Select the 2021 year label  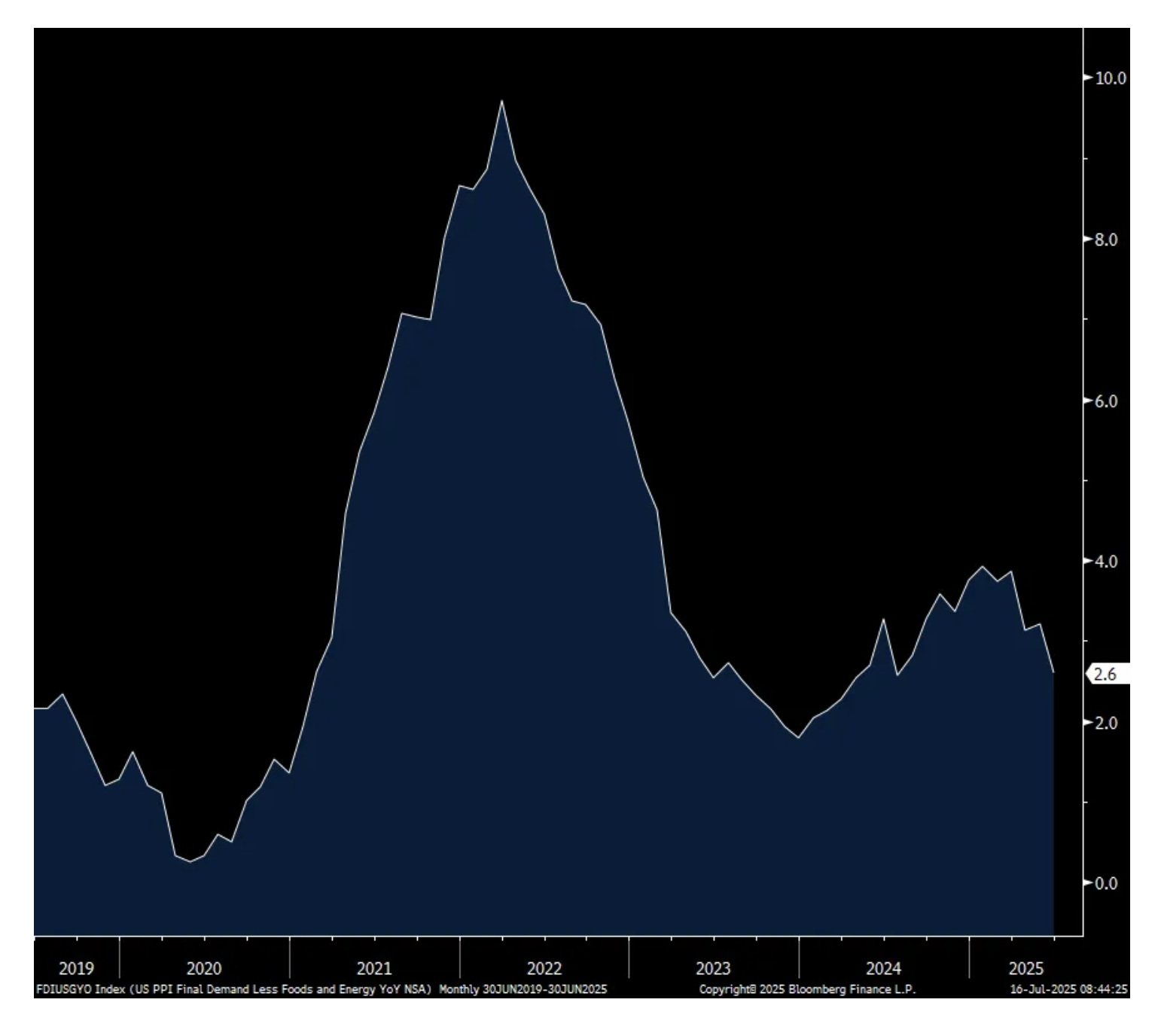pyautogui.click(x=374, y=968)
